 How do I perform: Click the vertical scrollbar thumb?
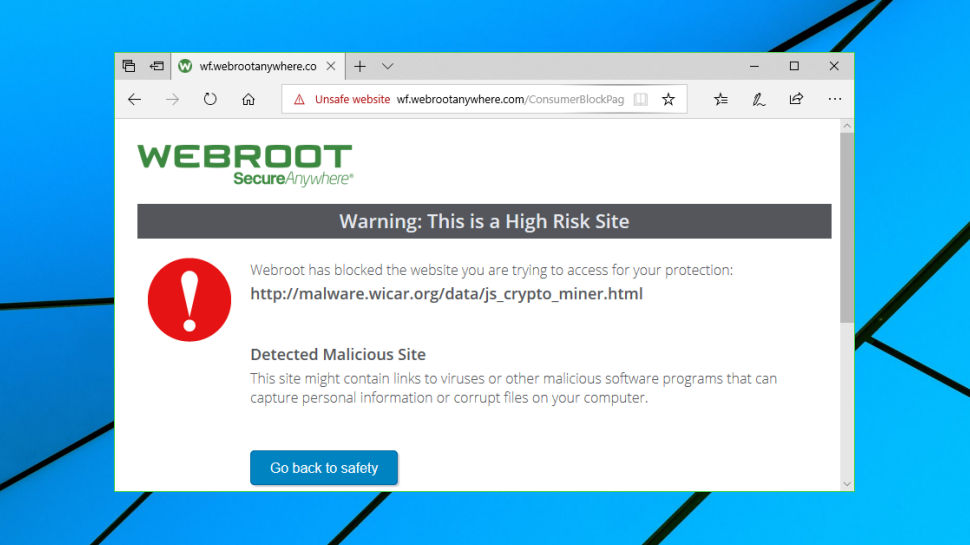pyautogui.click(x=847, y=227)
